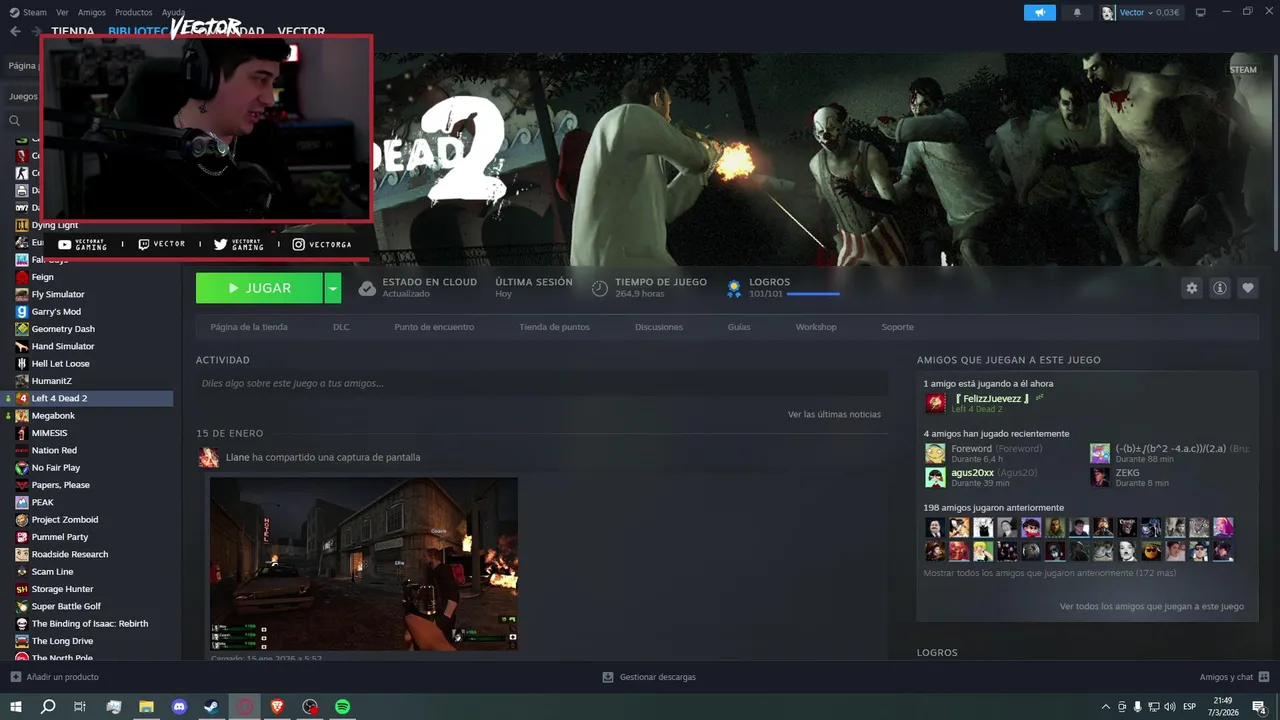Open the Feign game icon in library
1280x720 pixels.
click(x=22, y=277)
